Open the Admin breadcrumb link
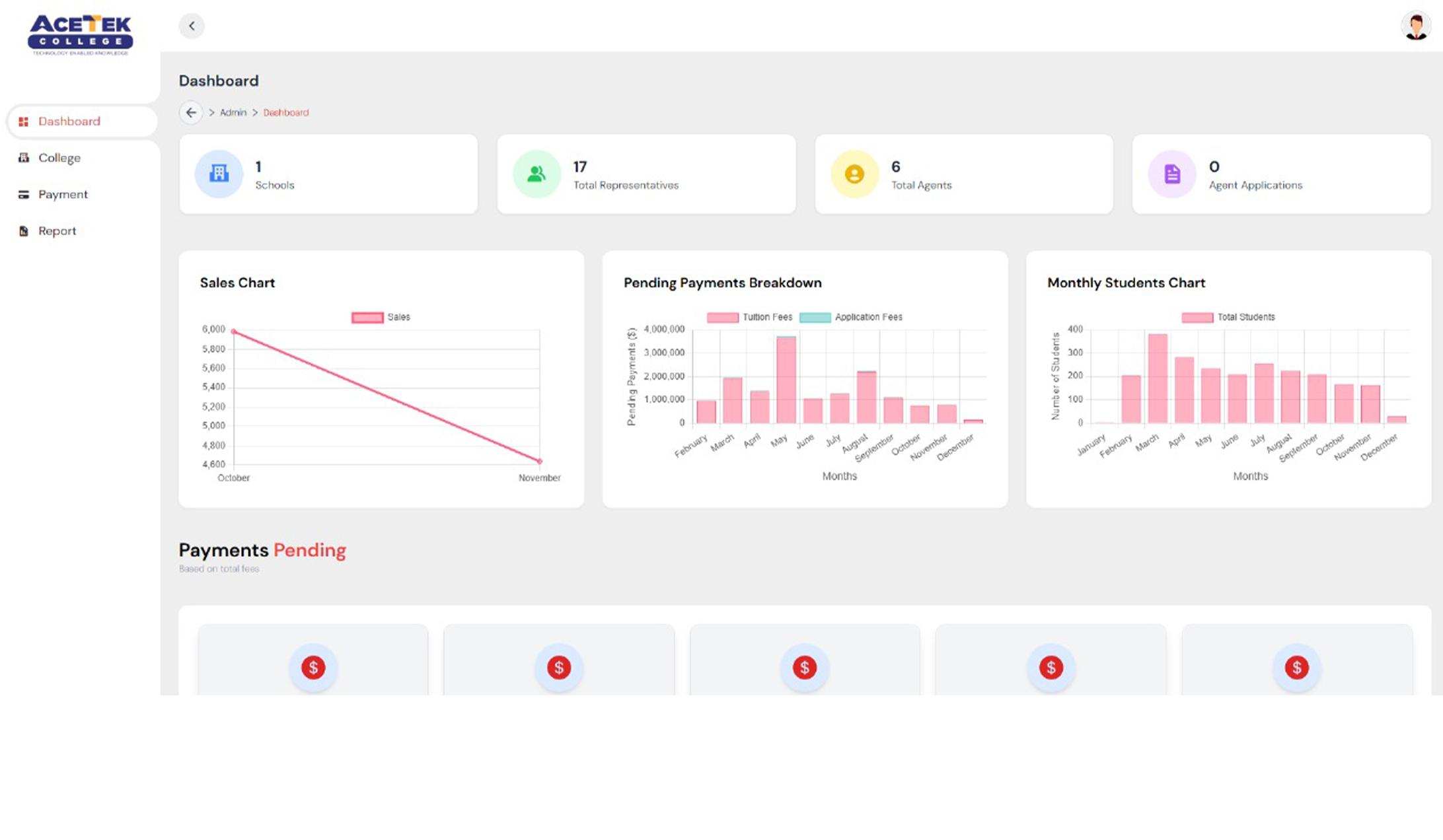The height and width of the screenshot is (840, 1443). click(233, 112)
